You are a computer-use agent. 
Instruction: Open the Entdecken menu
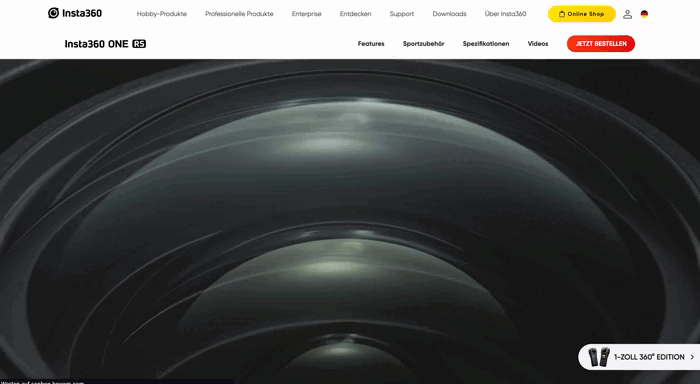(x=355, y=14)
